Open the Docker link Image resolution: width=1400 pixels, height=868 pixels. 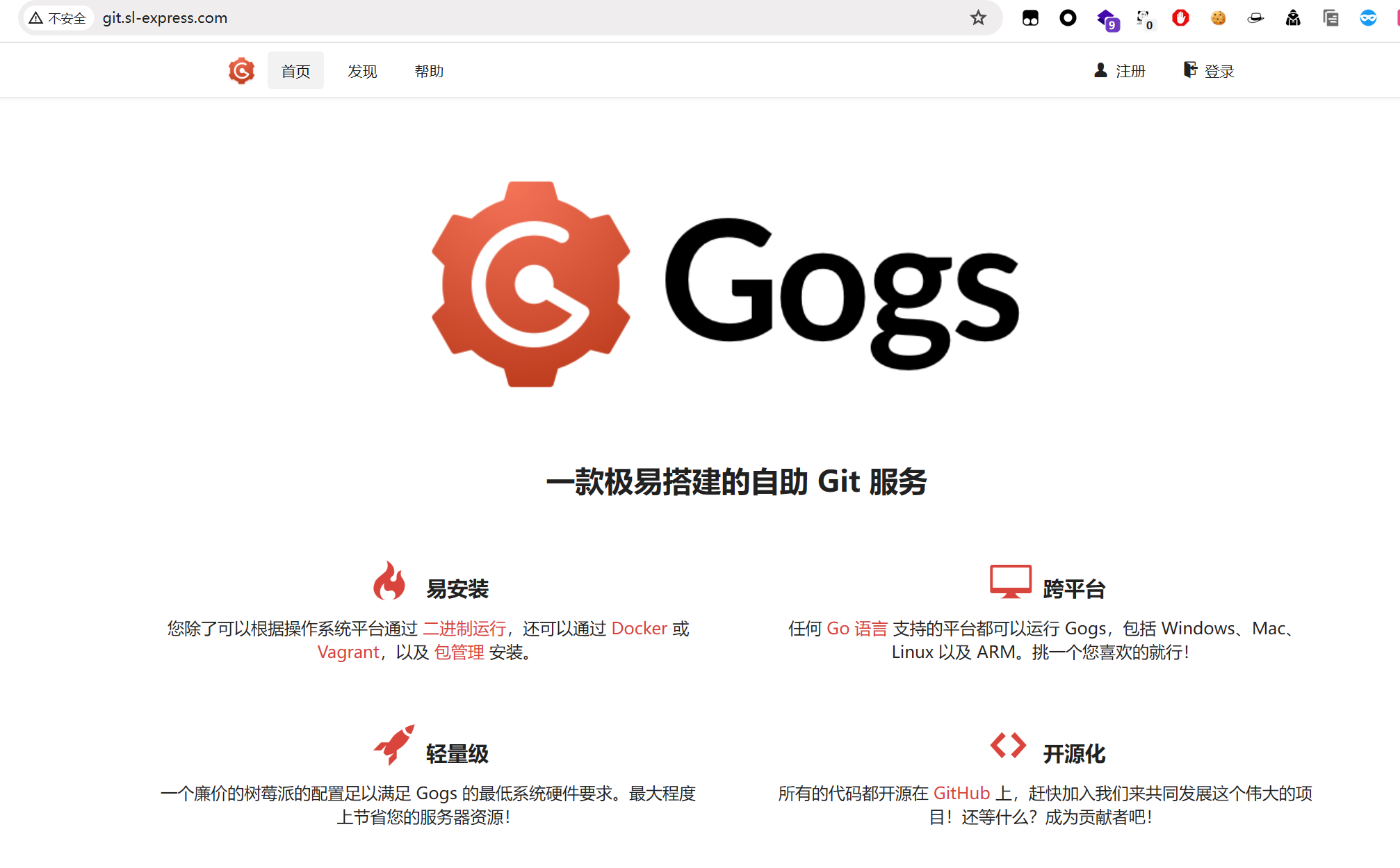coord(640,629)
